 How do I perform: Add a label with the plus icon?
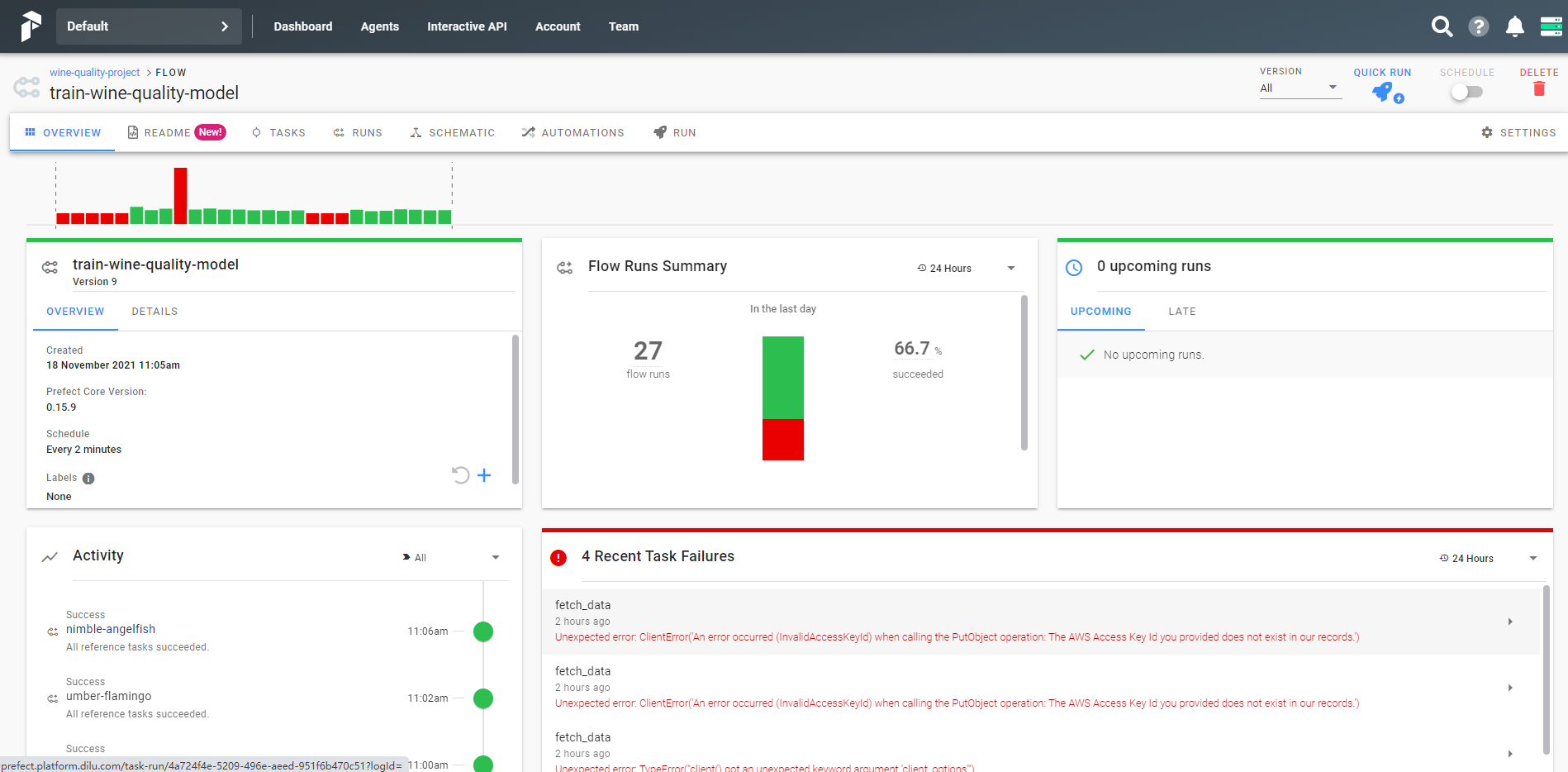(484, 474)
